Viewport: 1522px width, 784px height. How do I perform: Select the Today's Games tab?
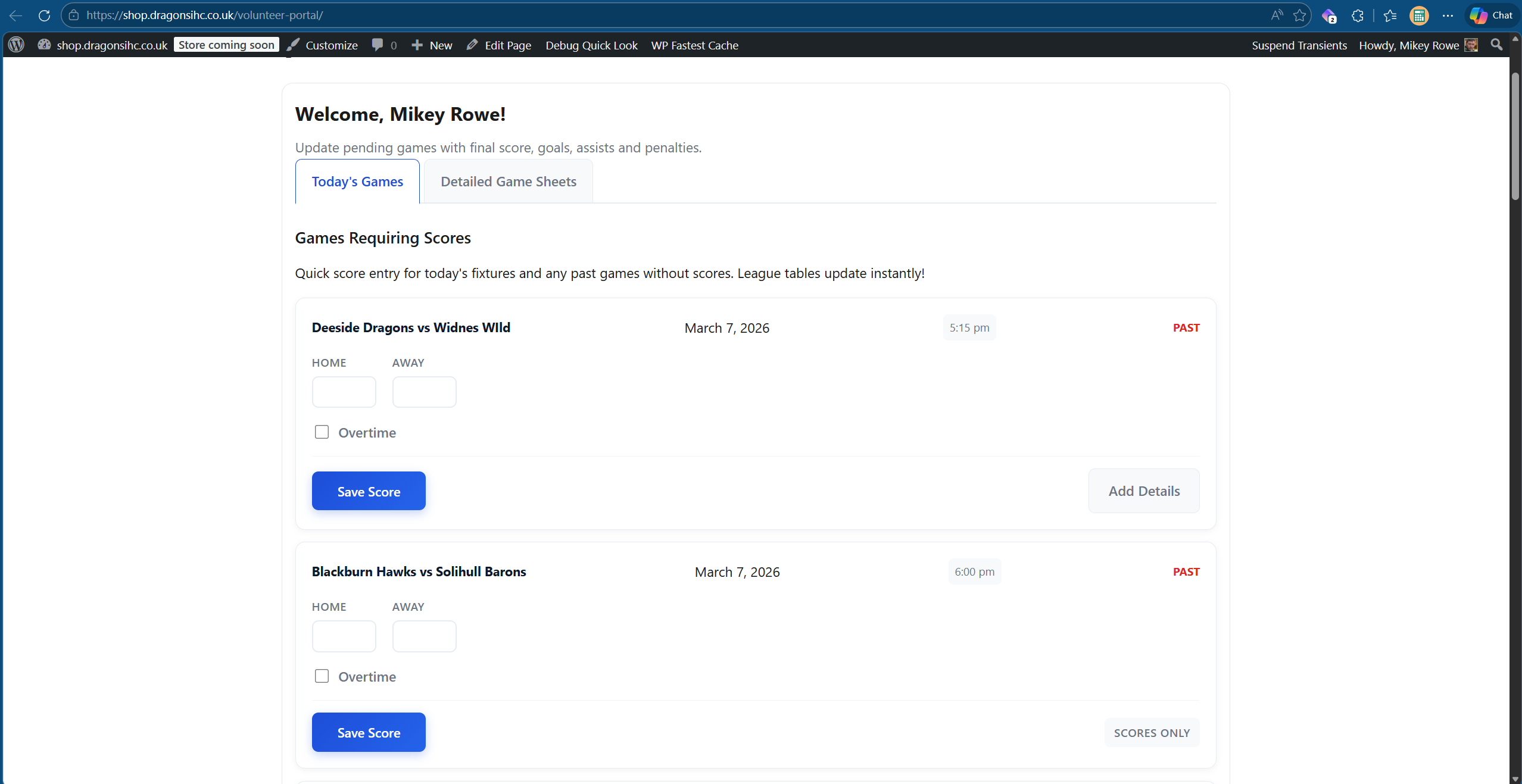357,181
